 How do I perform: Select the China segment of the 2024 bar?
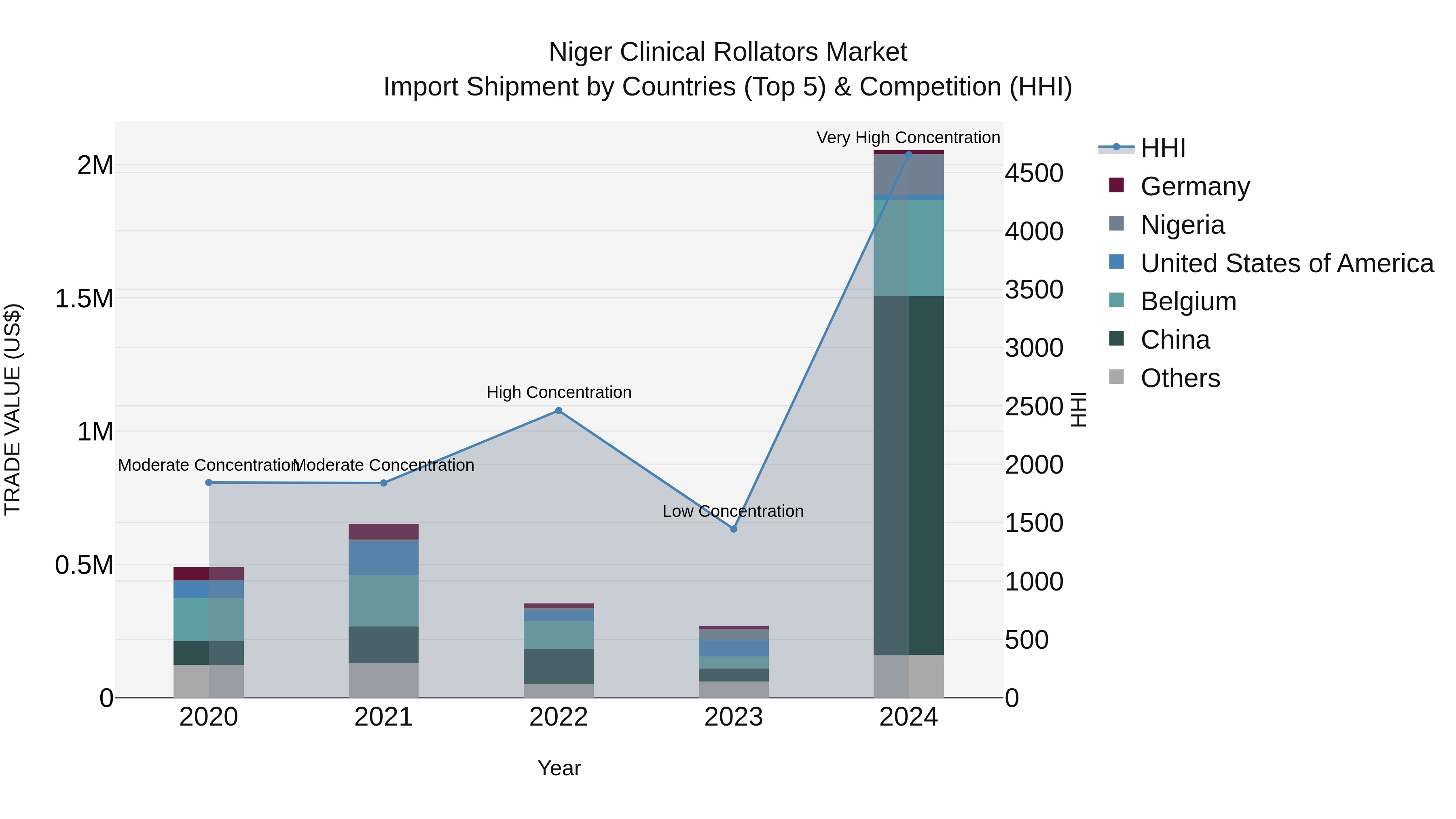[909, 475]
